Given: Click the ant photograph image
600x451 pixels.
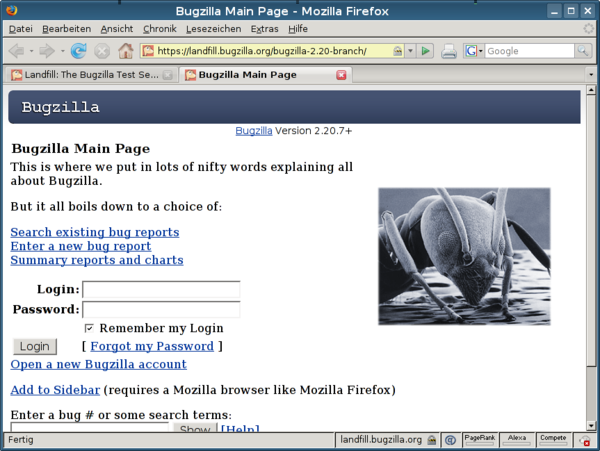Looking at the screenshot, I should click(x=464, y=256).
